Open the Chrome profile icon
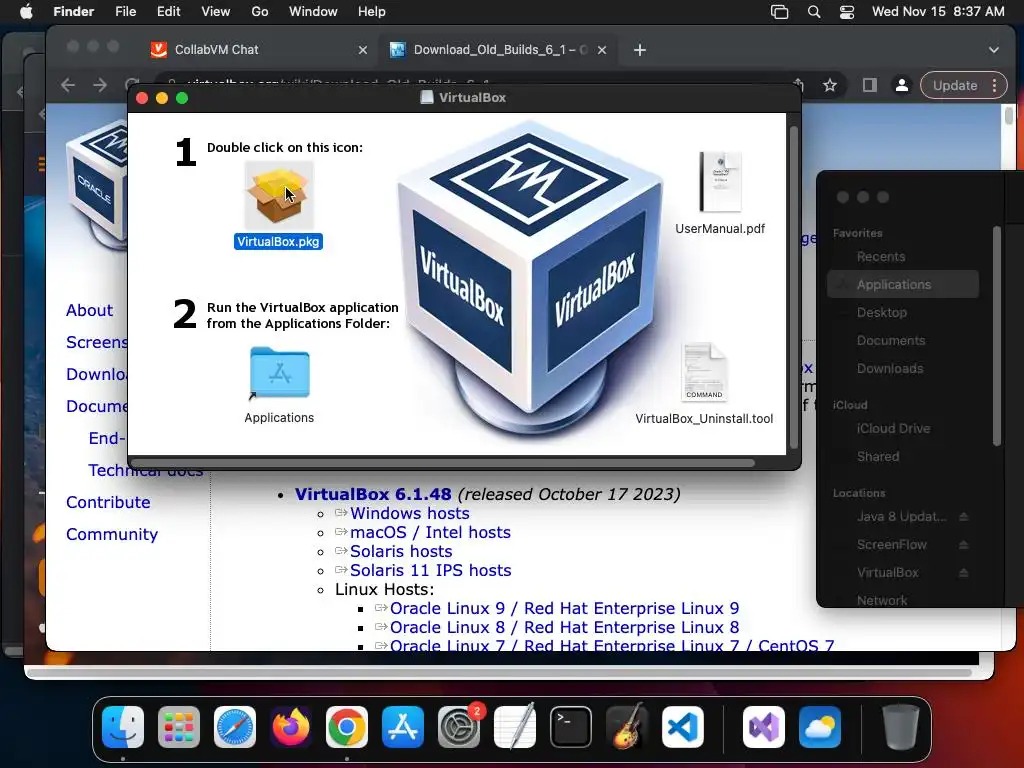Viewport: 1024px width, 768px height. tap(902, 86)
